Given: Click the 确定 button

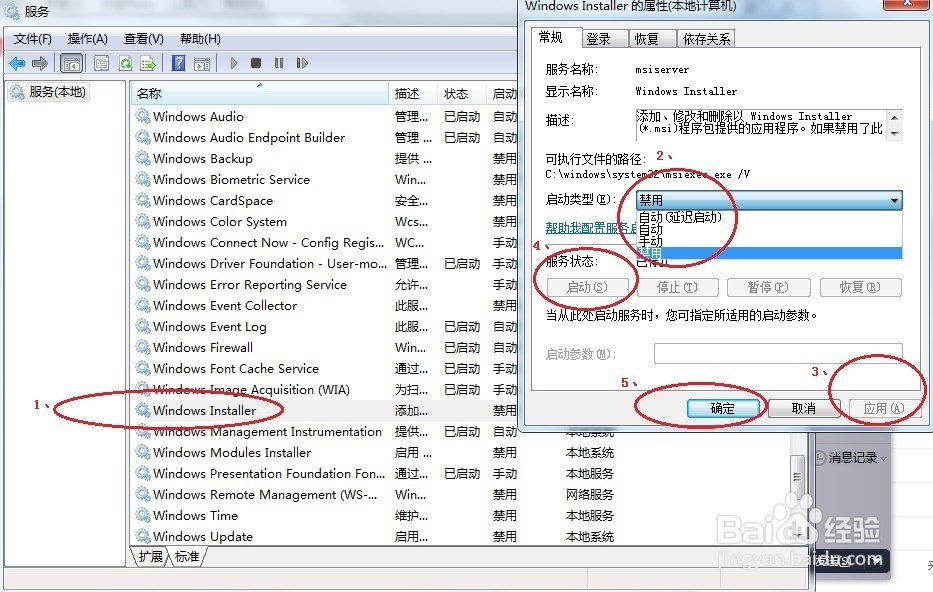Looking at the screenshot, I should [723, 408].
